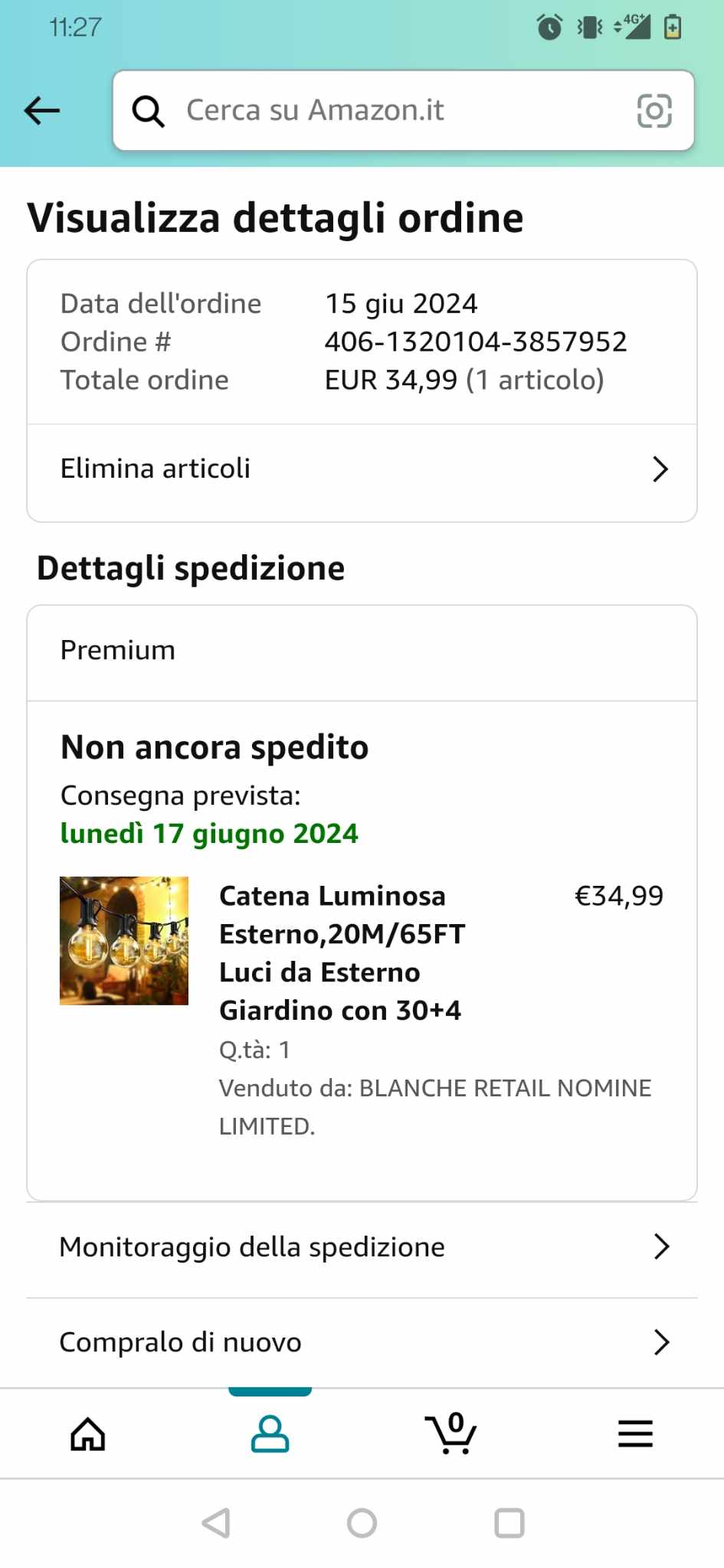Open camera lens search icon

[x=654, y=111]
